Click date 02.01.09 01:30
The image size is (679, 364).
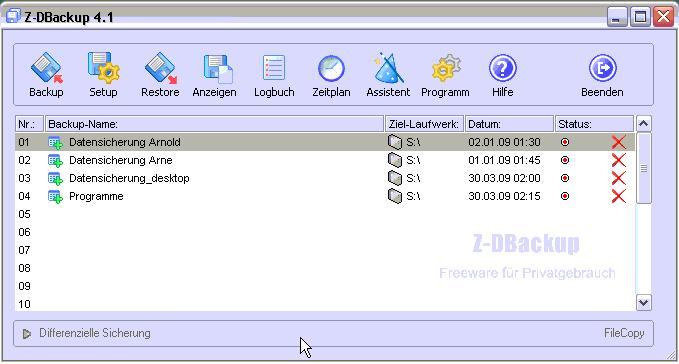pos(504,142)
